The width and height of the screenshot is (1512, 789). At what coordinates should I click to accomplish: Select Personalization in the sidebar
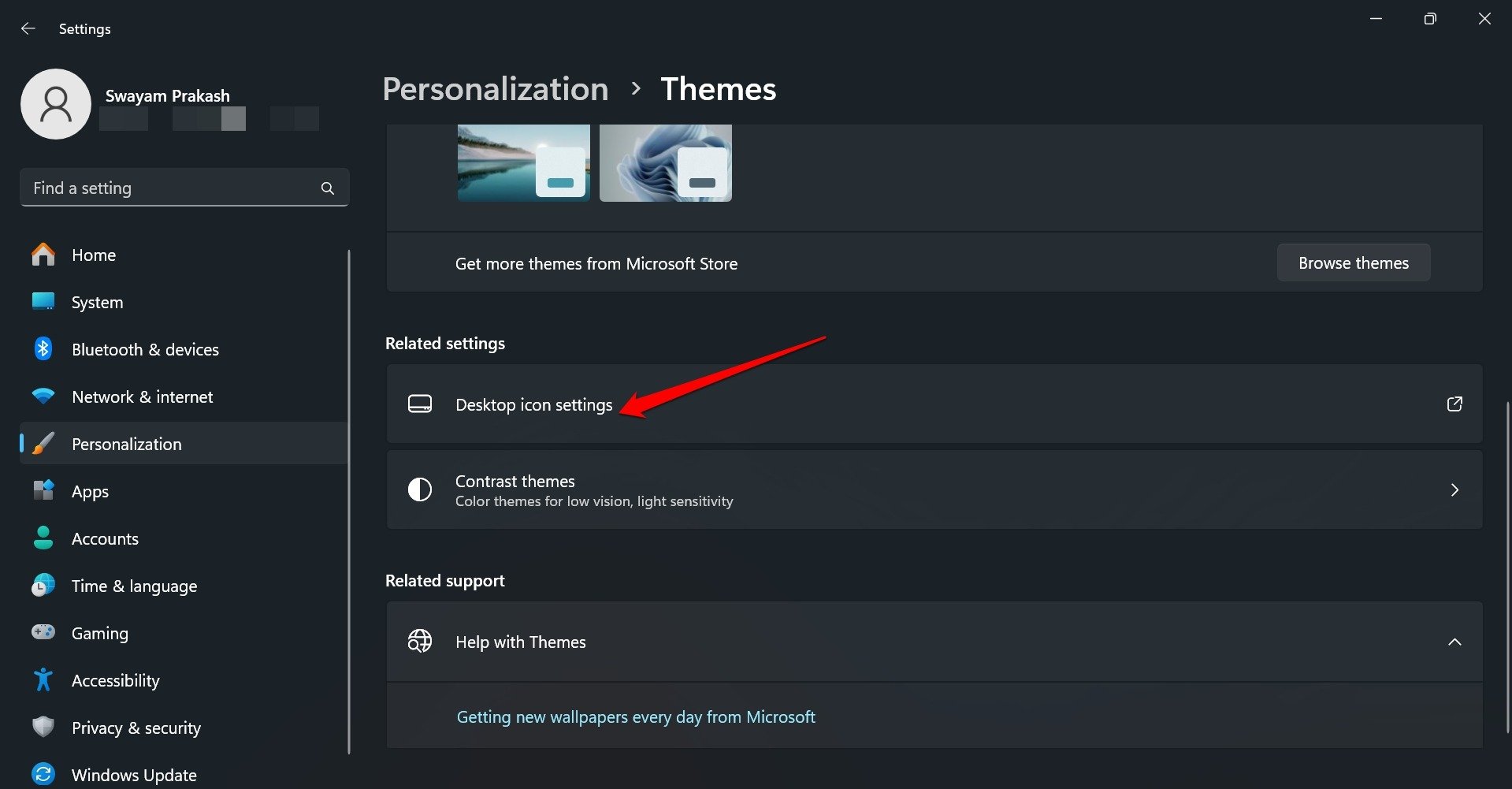coord(126,444)
